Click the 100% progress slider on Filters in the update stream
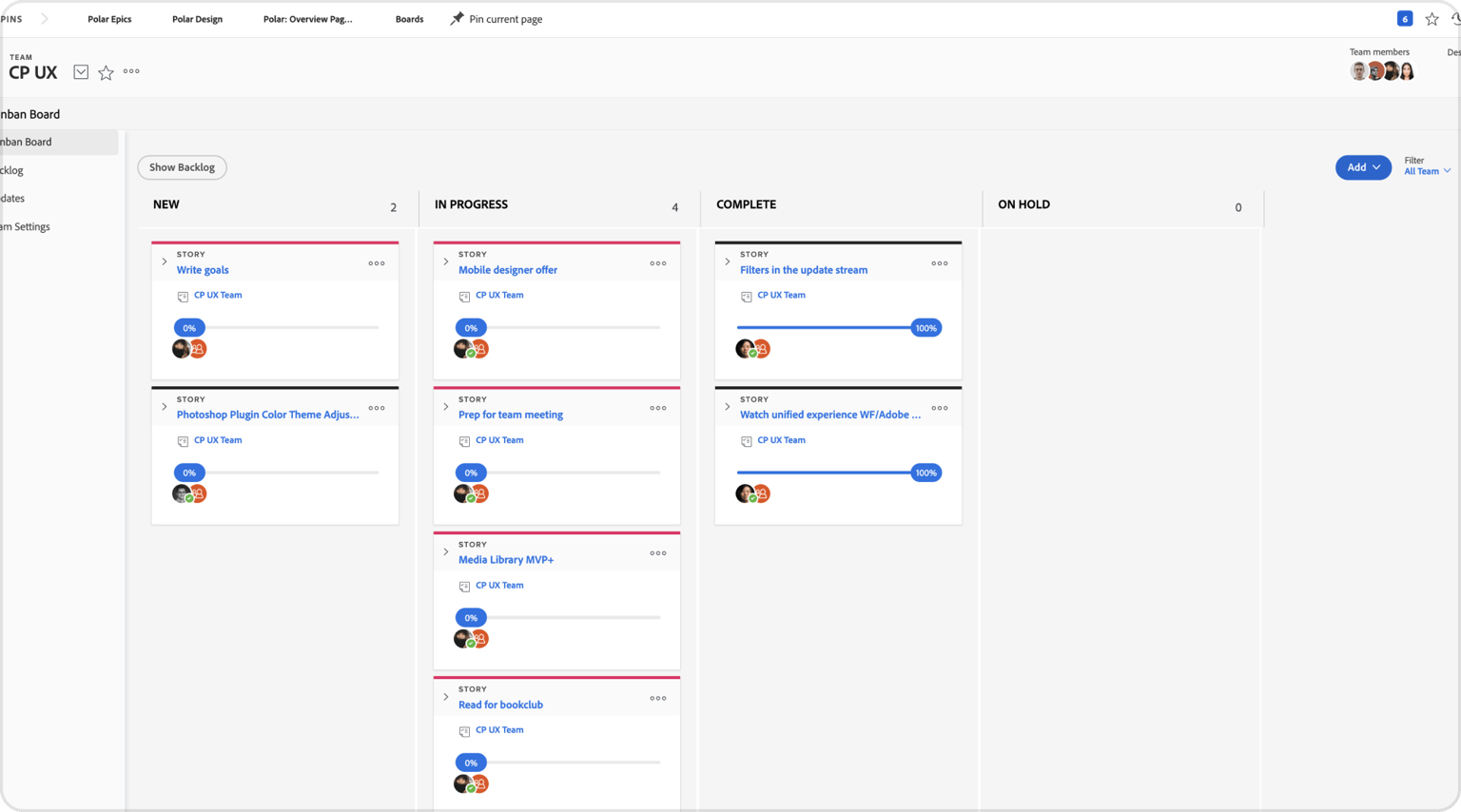1461x812 pixels. point(925,328)
